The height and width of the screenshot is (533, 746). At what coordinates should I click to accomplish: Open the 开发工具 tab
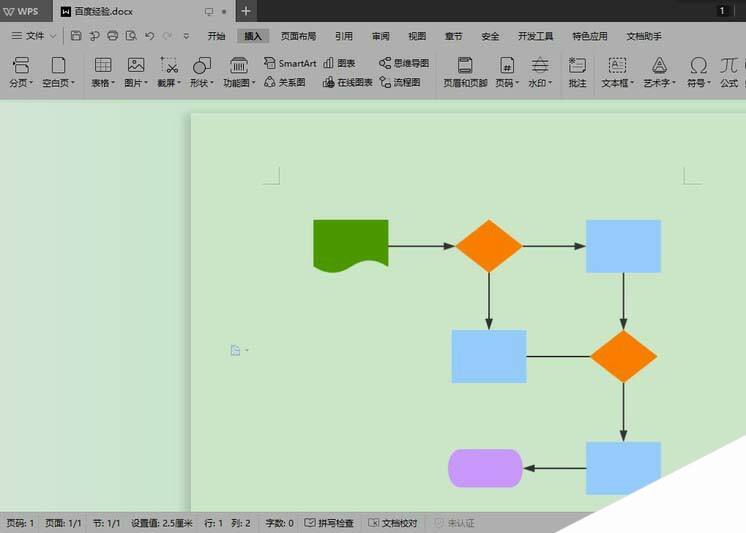535,36
